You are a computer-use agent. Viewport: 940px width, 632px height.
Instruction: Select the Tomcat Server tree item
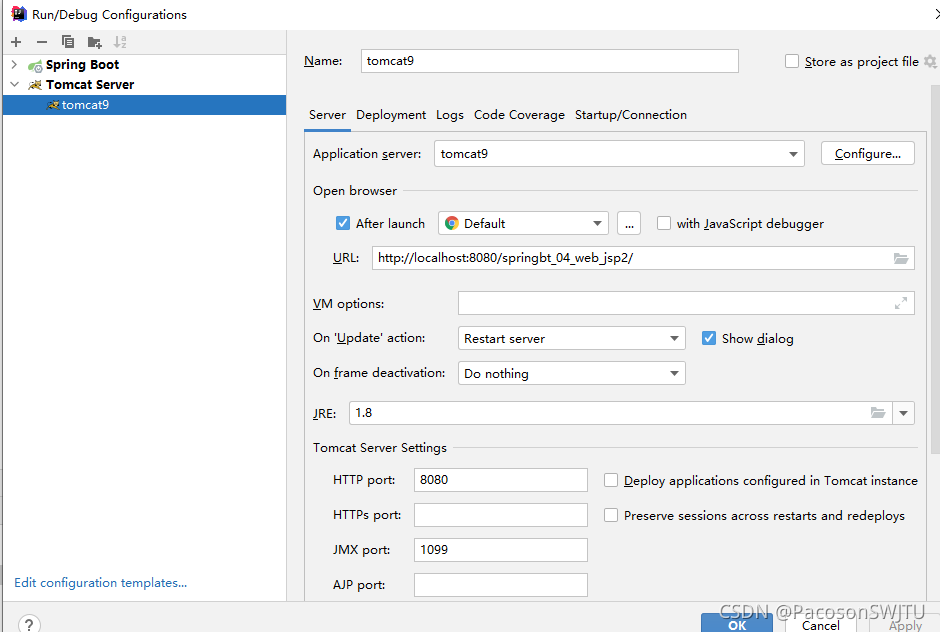pos(90,85)
